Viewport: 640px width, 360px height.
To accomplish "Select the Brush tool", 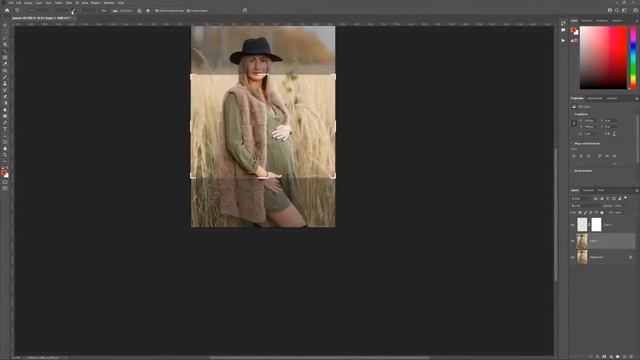I will 5,77.
